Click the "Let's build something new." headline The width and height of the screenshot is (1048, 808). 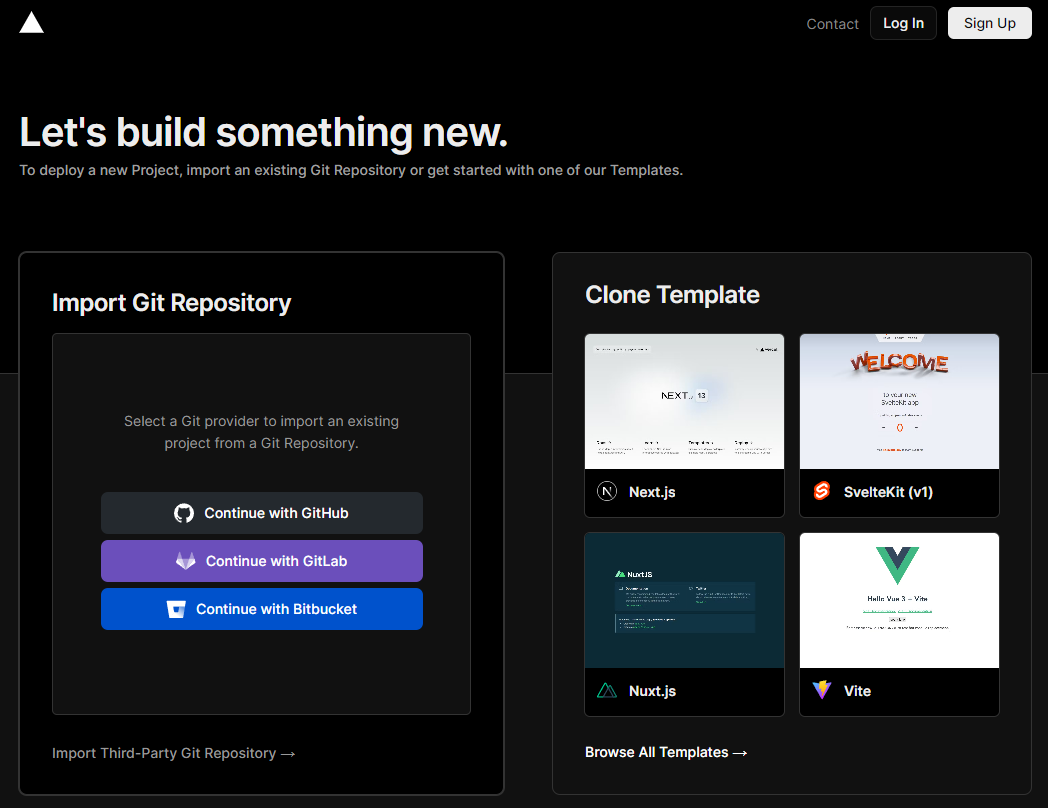click(x=263, y=132)
